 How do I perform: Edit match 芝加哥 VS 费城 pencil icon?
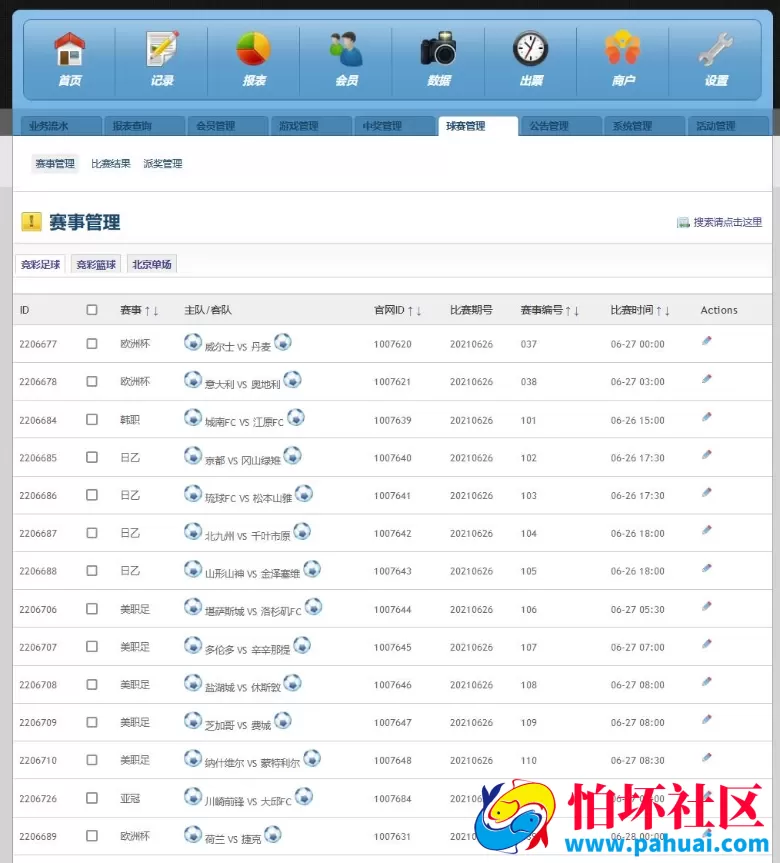tap(707, 719)
